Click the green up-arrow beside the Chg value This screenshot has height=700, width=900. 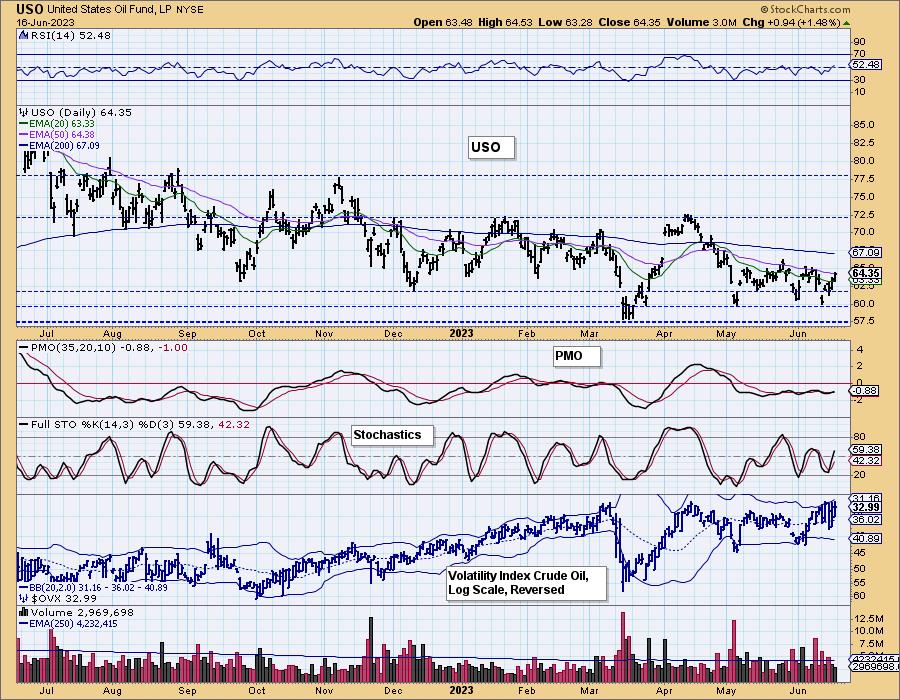(x=846, y=23)
